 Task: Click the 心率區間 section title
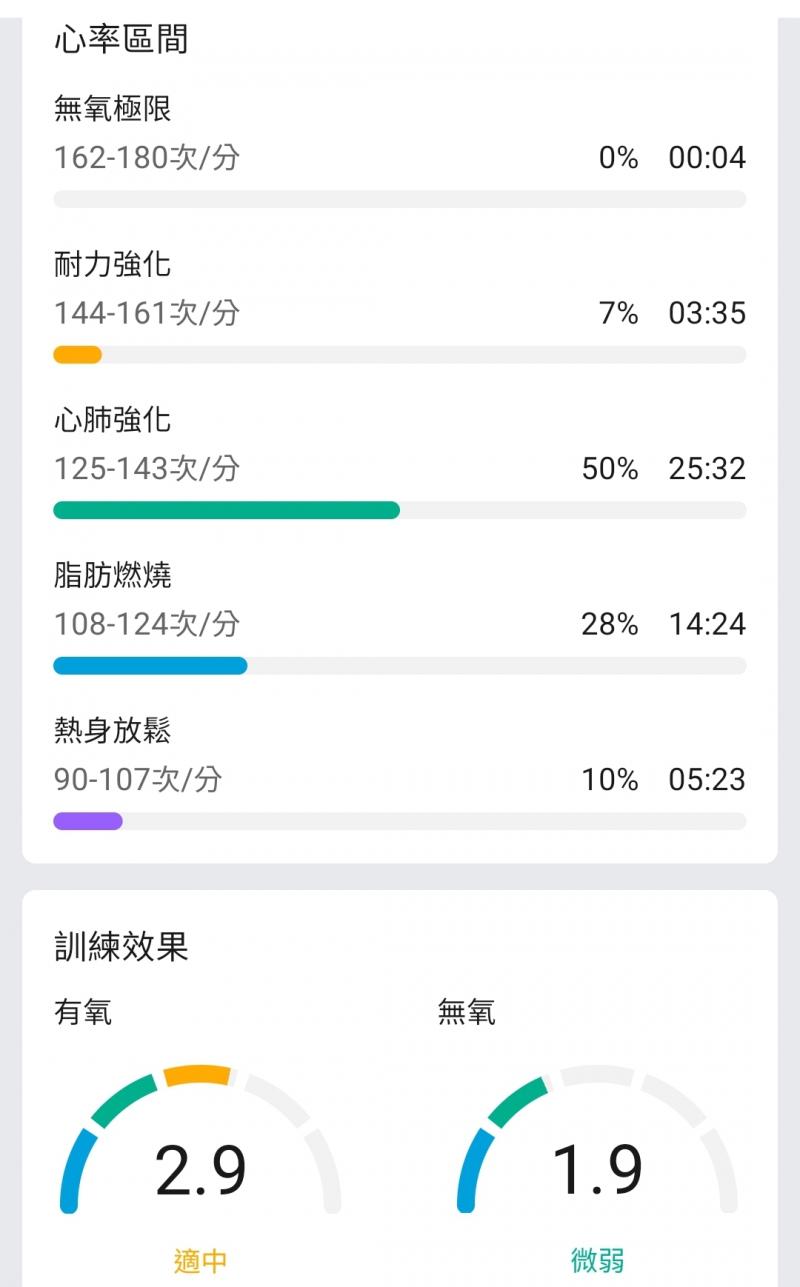[x=121, y=40]
